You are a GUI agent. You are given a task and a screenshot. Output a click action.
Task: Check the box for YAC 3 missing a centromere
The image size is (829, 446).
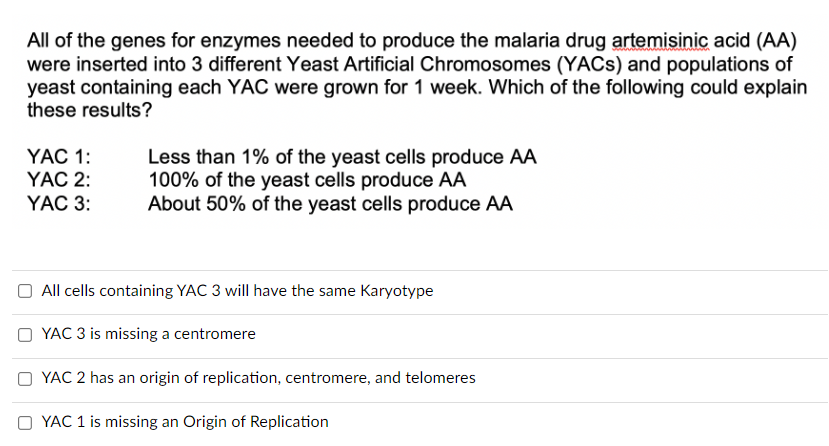[x=25, y=335]
